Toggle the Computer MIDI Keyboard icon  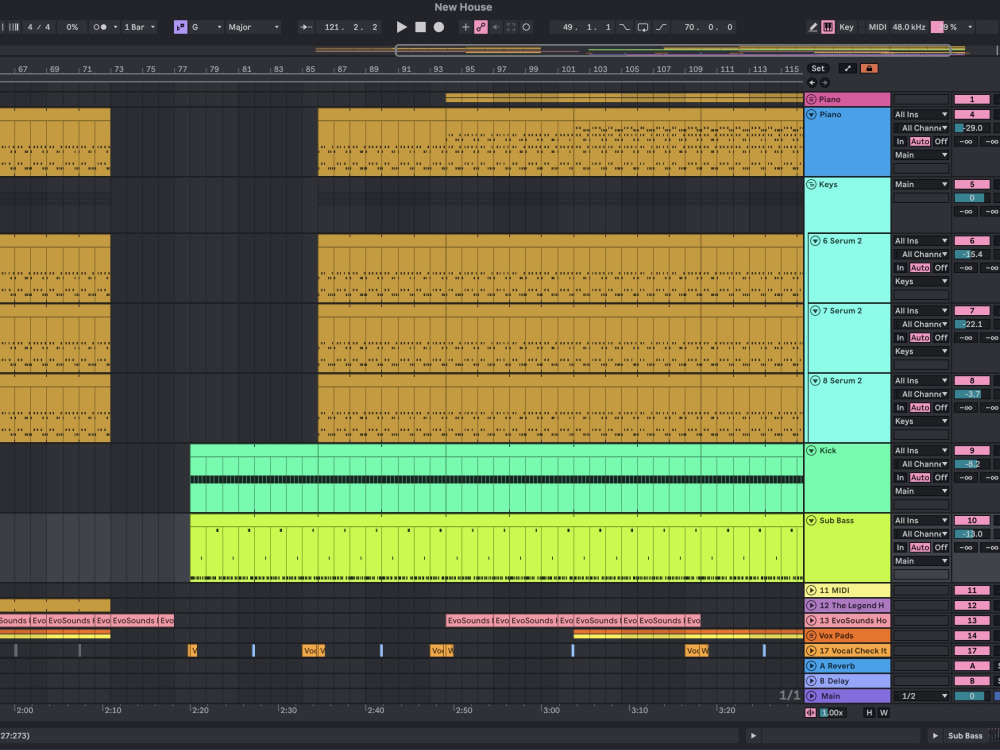[828, 27]
